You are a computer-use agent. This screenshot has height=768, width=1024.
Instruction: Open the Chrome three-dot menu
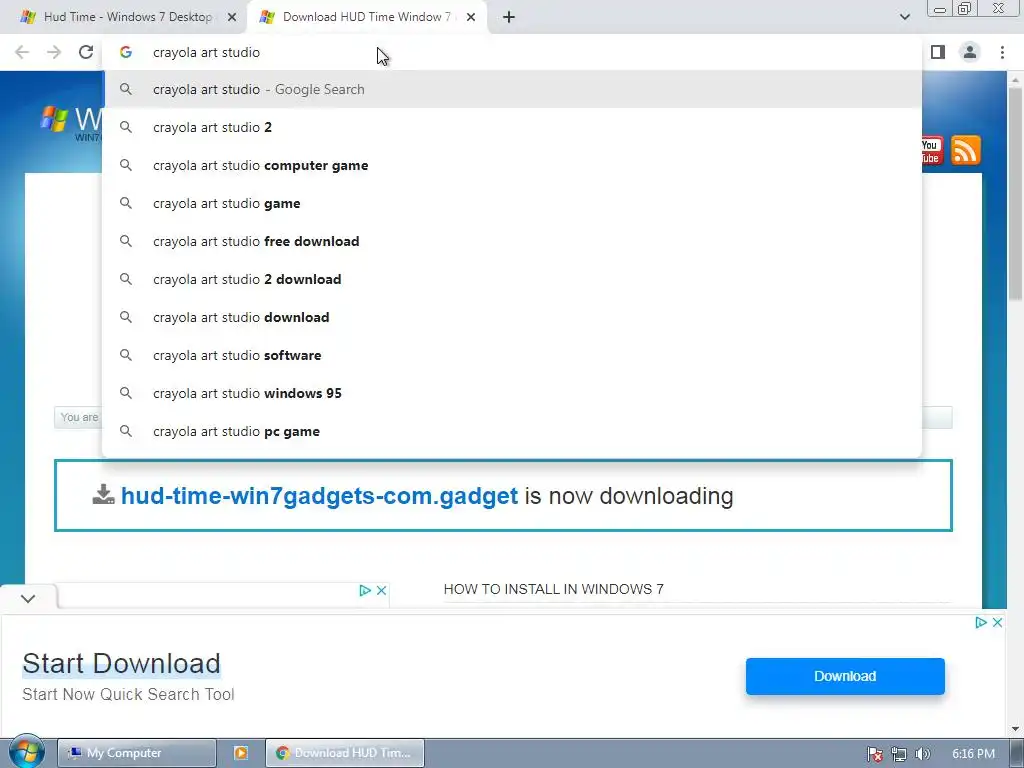pos(1002,52)
